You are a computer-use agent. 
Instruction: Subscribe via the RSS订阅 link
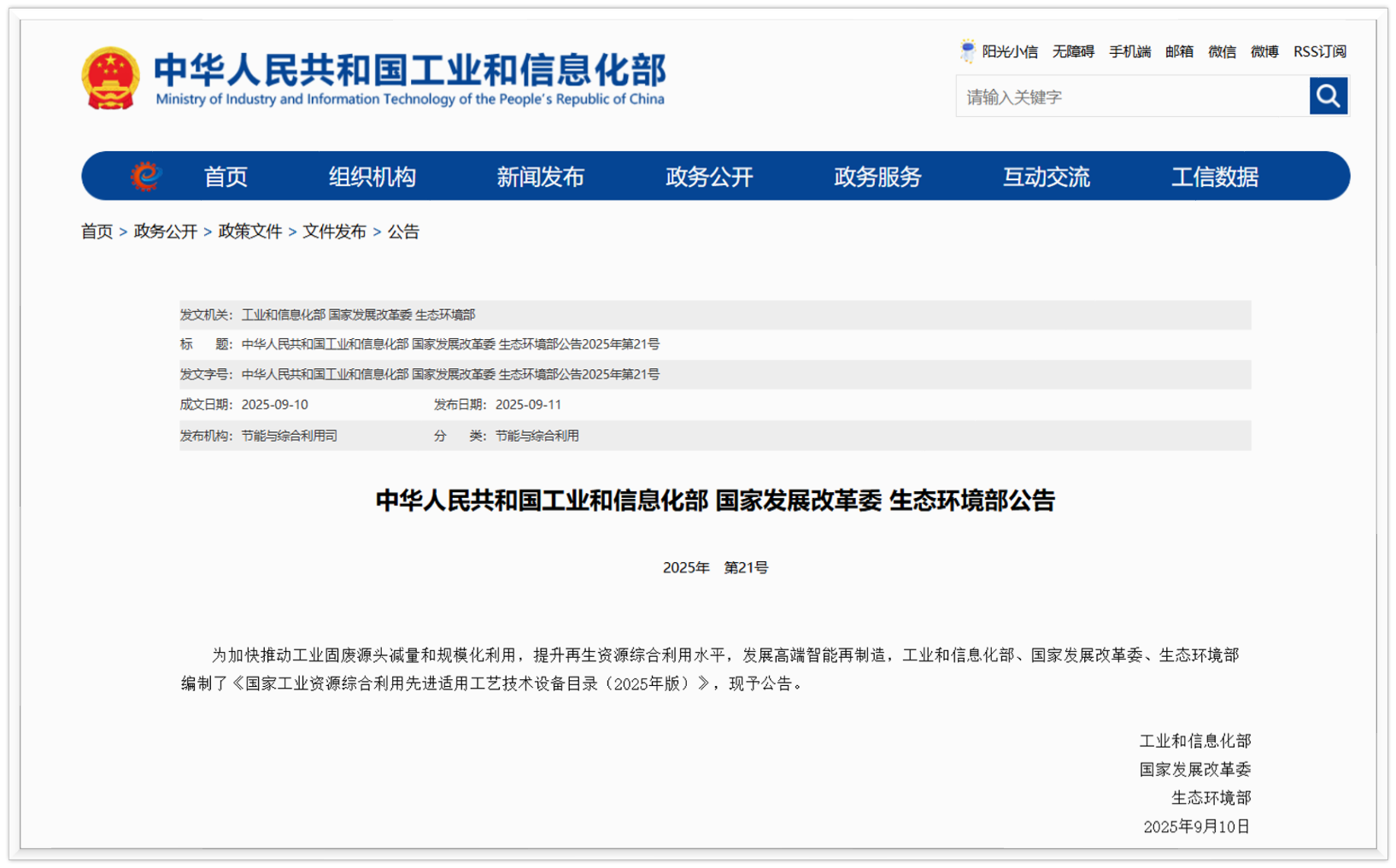[1319, 51]
